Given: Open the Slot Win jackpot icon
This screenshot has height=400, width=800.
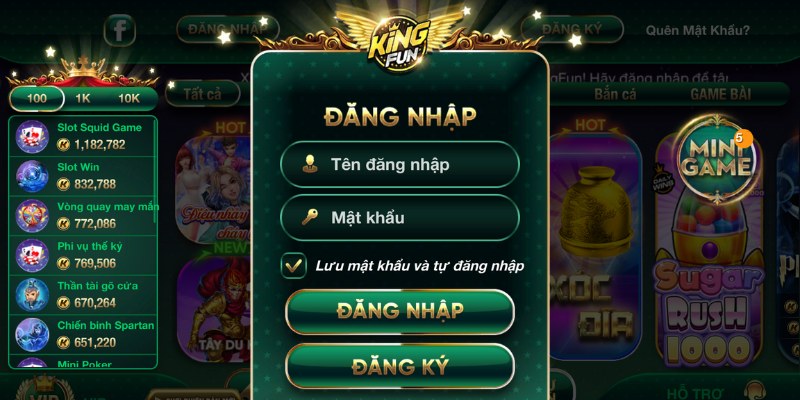Looking at the screenshot, I should pos(32,176).
